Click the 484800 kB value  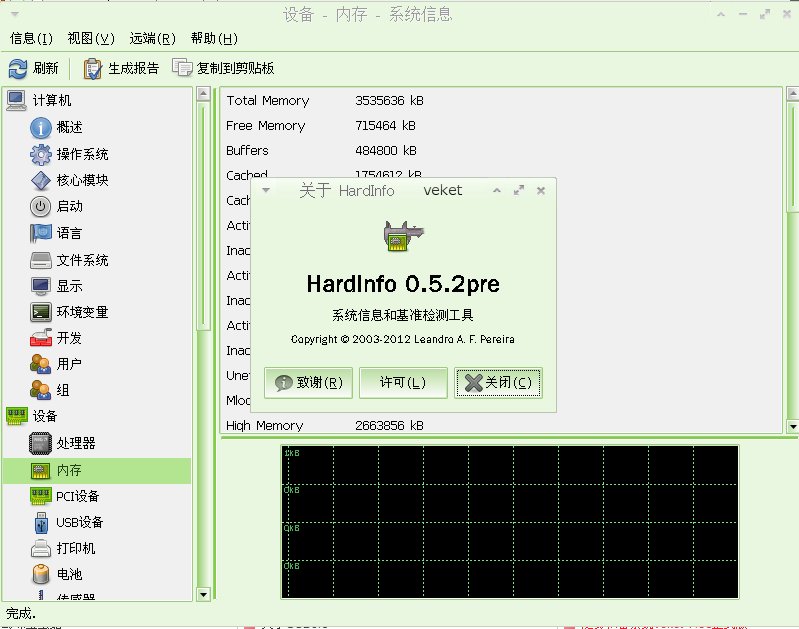pyautogui.click(x=386, y=151)
